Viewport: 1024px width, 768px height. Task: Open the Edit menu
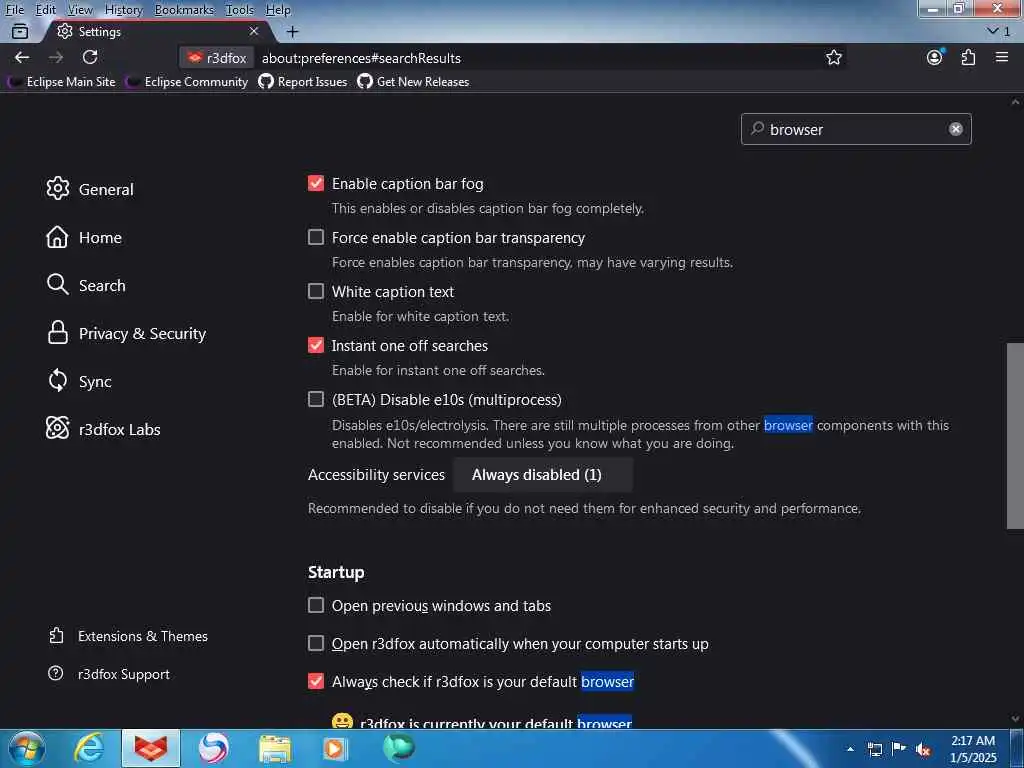[46, 10]
